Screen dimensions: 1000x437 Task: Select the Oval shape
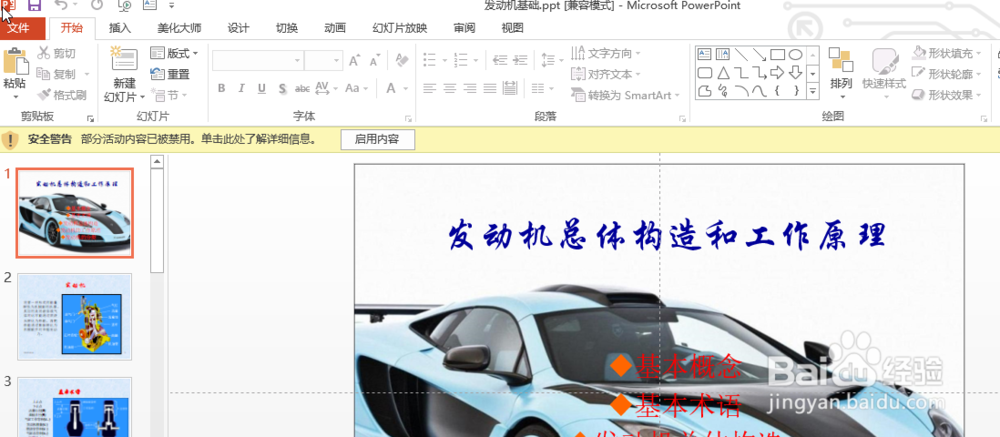795,54
